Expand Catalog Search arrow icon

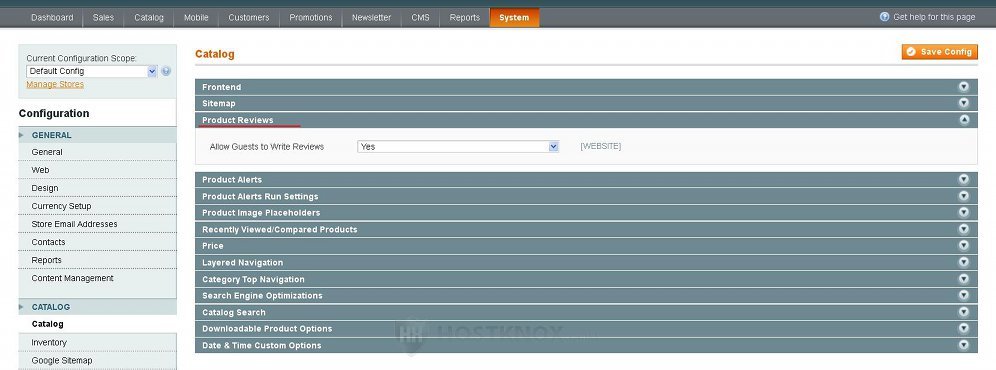(x=964, y=312)
